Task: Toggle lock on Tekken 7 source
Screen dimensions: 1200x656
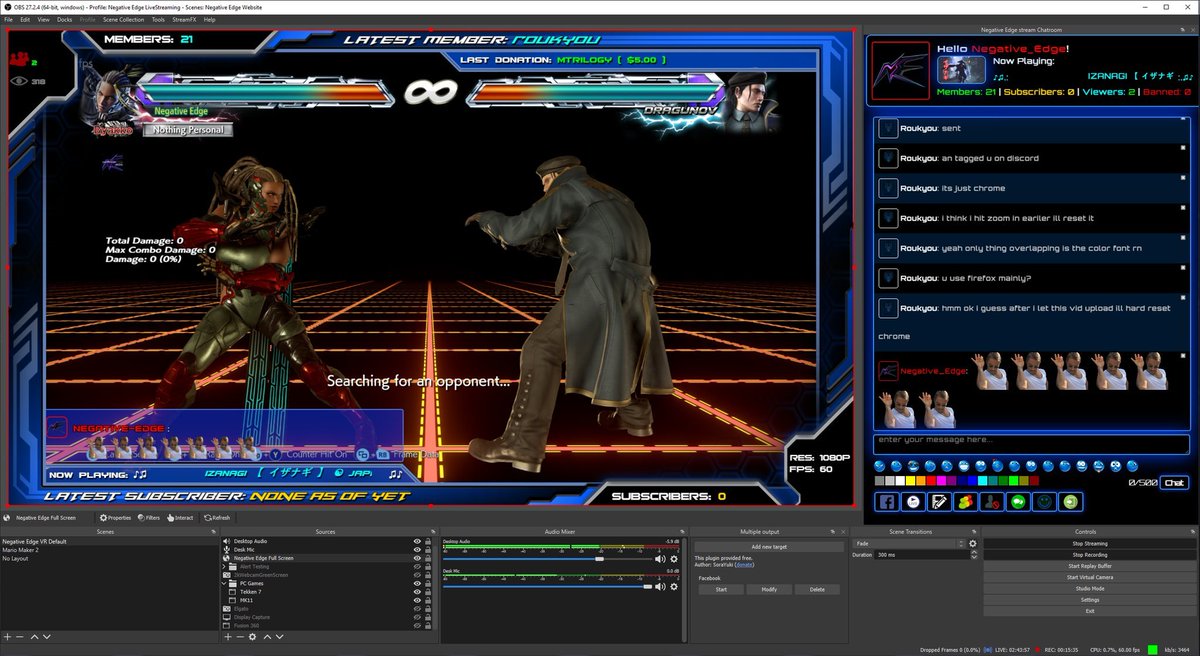Action: click(428, 591)
